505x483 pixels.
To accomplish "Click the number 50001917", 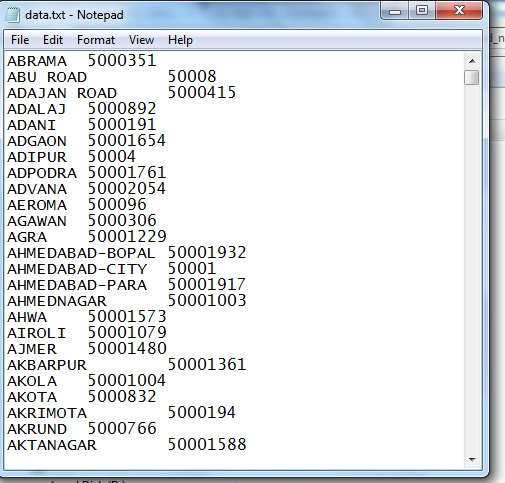I will coord(207,285).
